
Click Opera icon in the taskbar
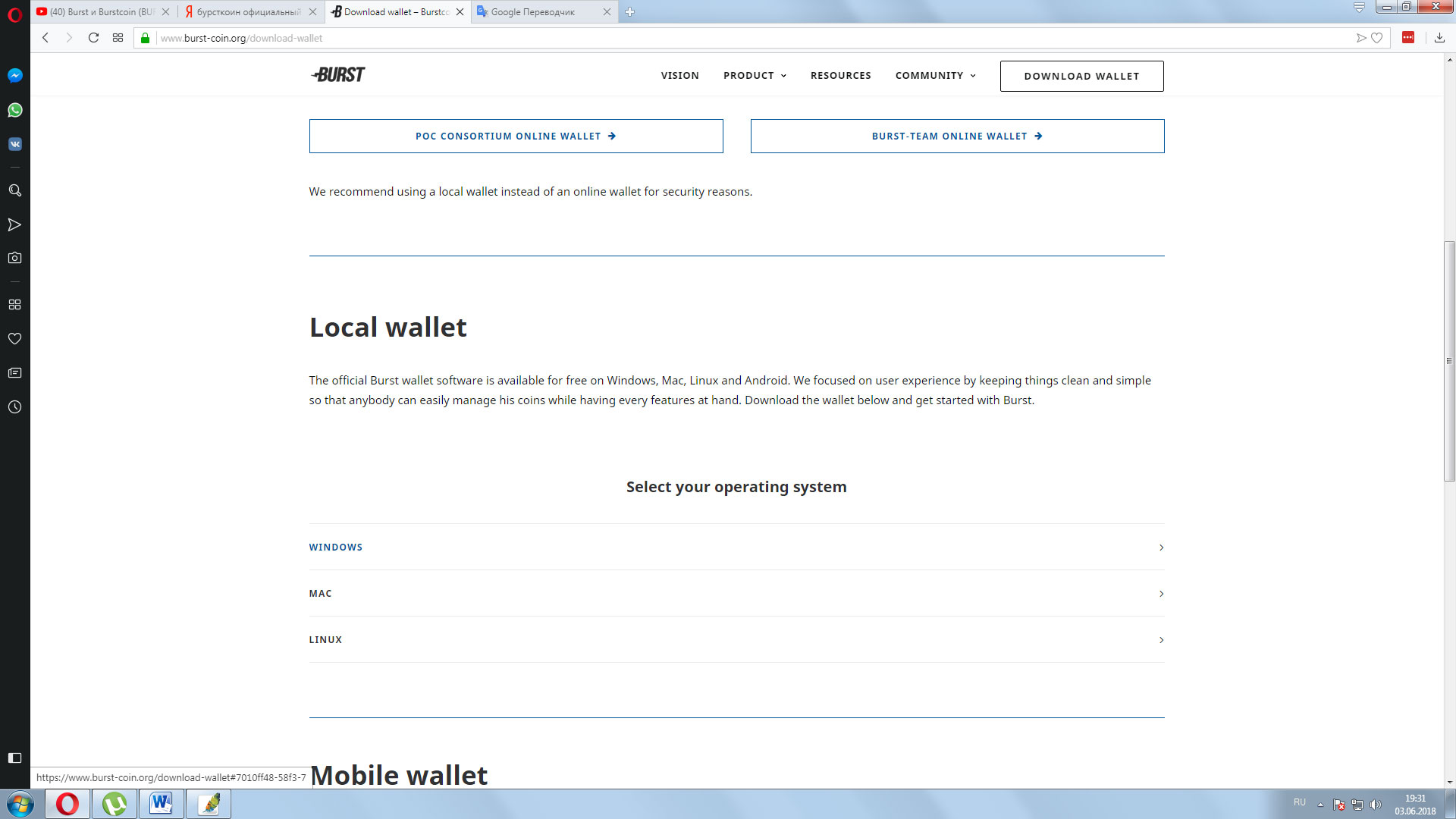tap(67, 804)
